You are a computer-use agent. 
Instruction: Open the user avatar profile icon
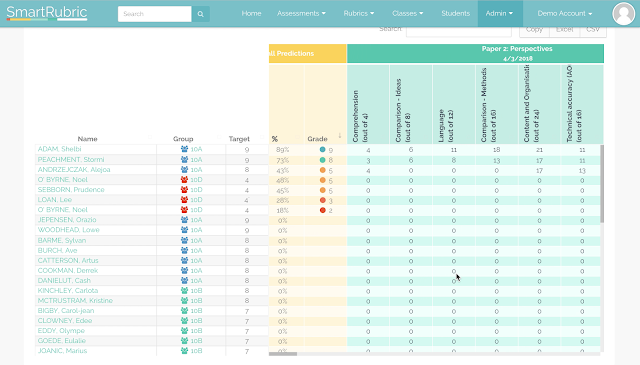623,13
